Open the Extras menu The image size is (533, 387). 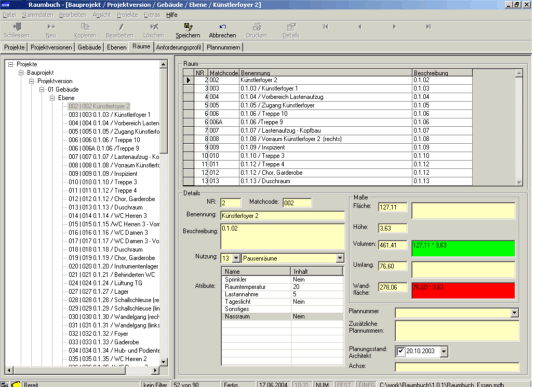coord(152,15)
